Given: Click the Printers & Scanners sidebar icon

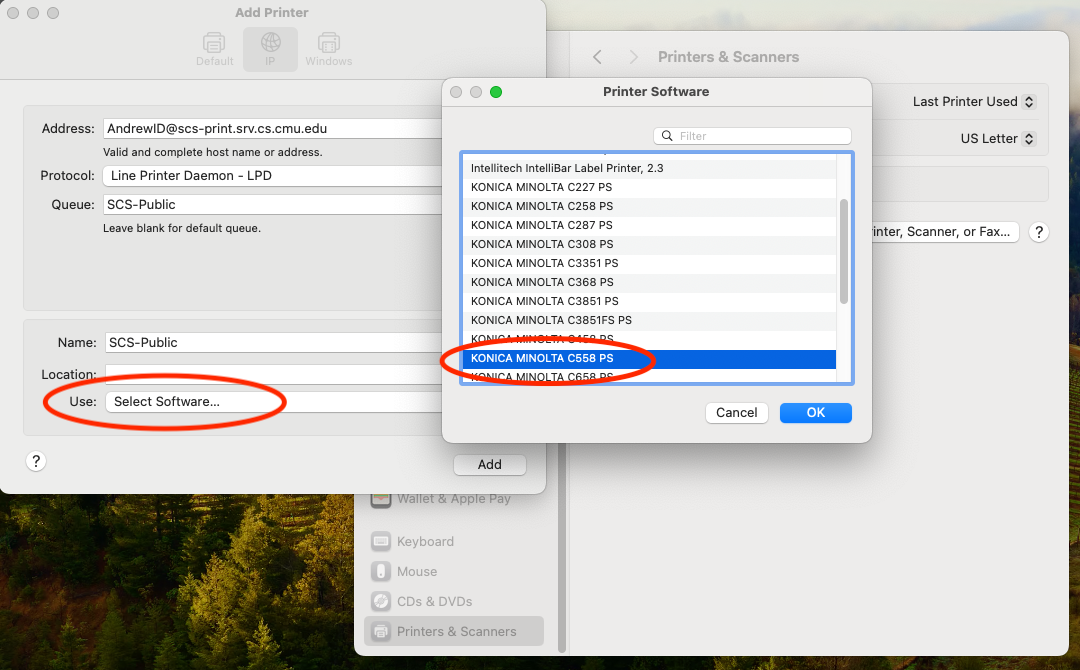Looking at the screenshot, I should tap(381, 631).
